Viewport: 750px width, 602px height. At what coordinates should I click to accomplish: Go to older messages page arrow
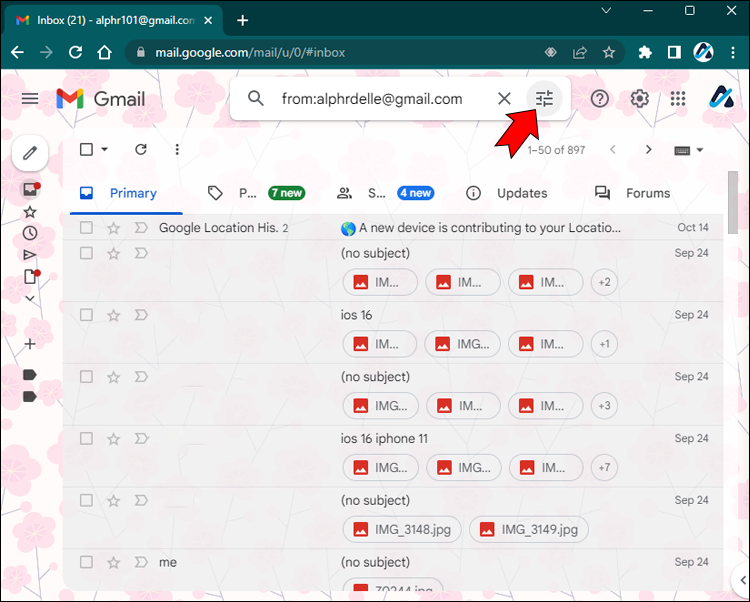649,150
